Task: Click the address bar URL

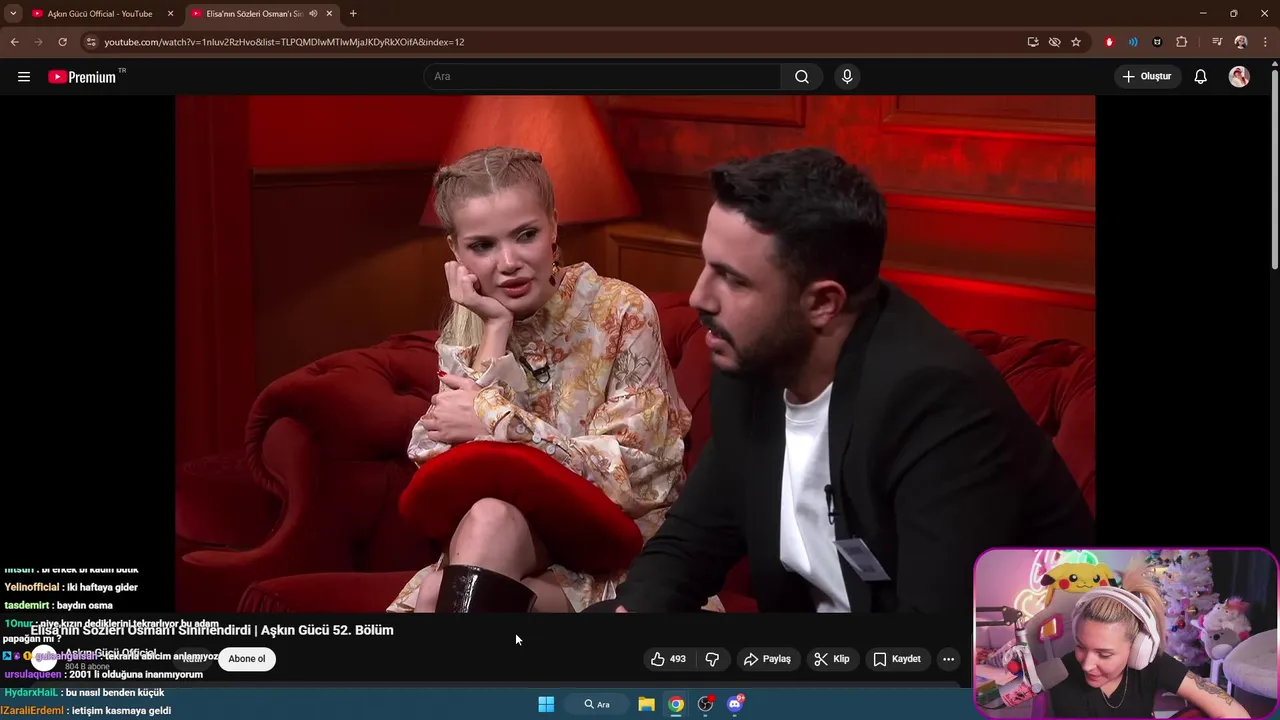Action: click(x=284, y=42)
